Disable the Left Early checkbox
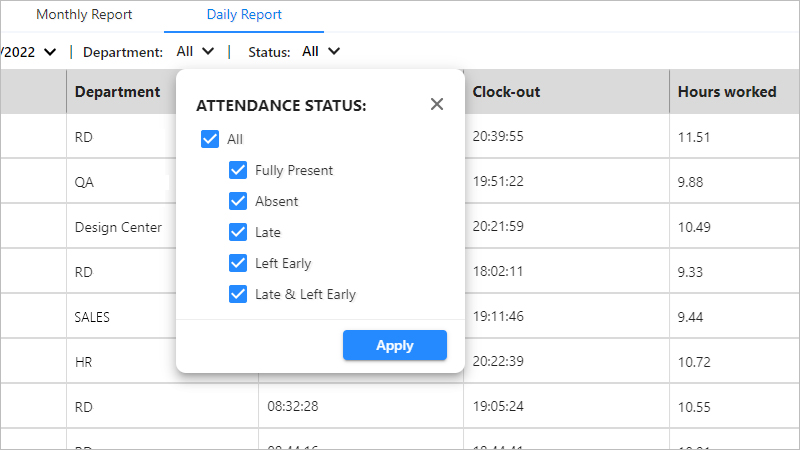This screenshot has width=800, height=450. pyautogui.click(x=238, y=263)
